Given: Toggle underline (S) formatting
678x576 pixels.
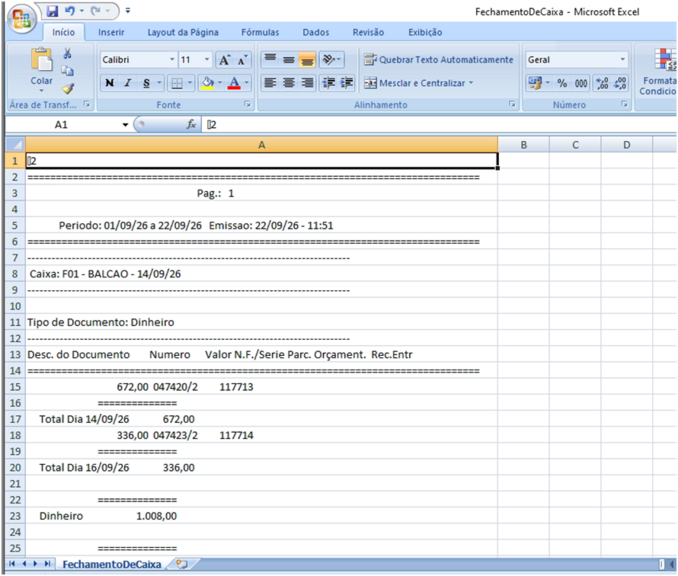Looking at the screenshot, I should coord(147,83).
